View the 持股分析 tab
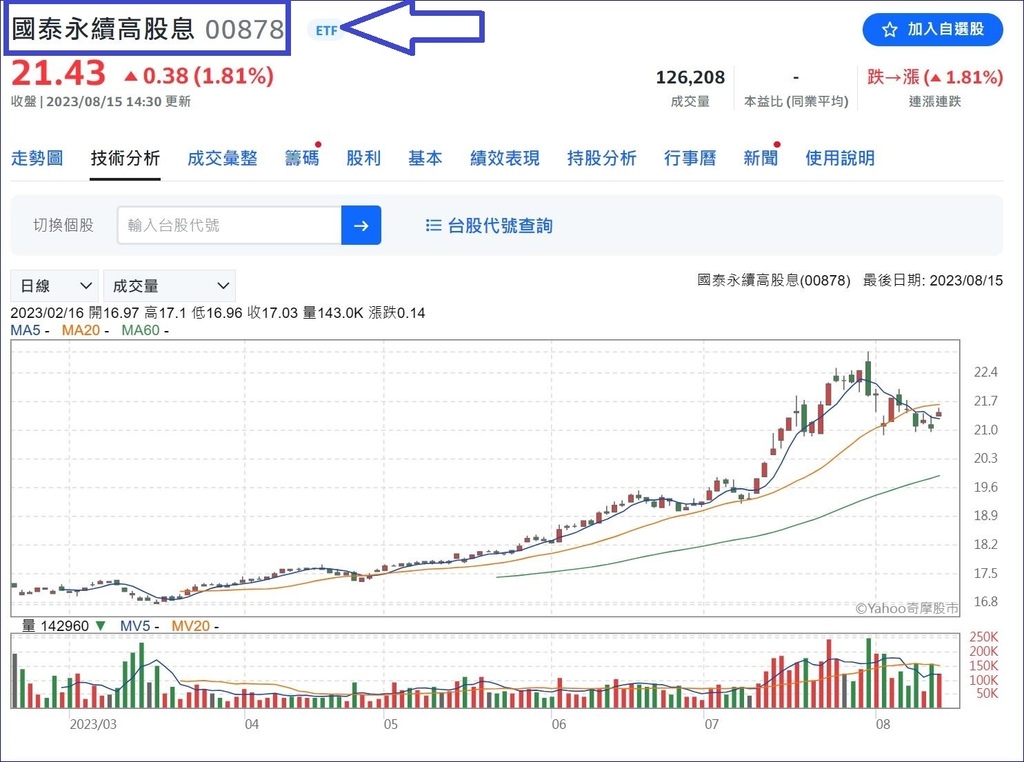Image resolution: width=1024 pixels, height=762 pixels. point(602,158)
